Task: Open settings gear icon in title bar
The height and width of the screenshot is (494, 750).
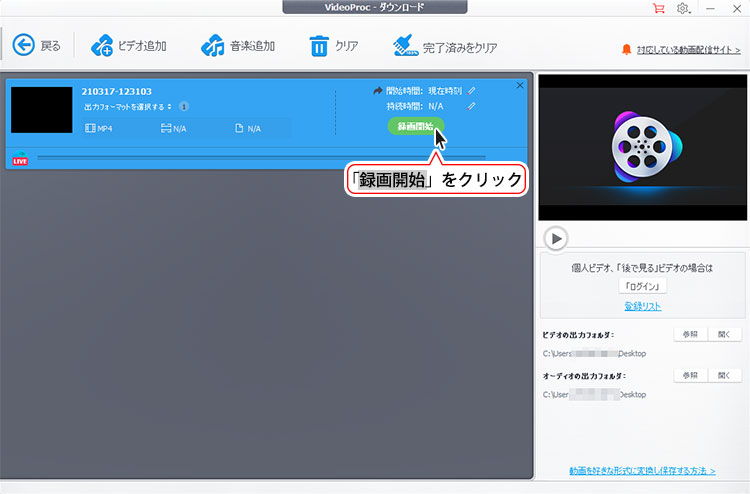Action: click(683, 8)
